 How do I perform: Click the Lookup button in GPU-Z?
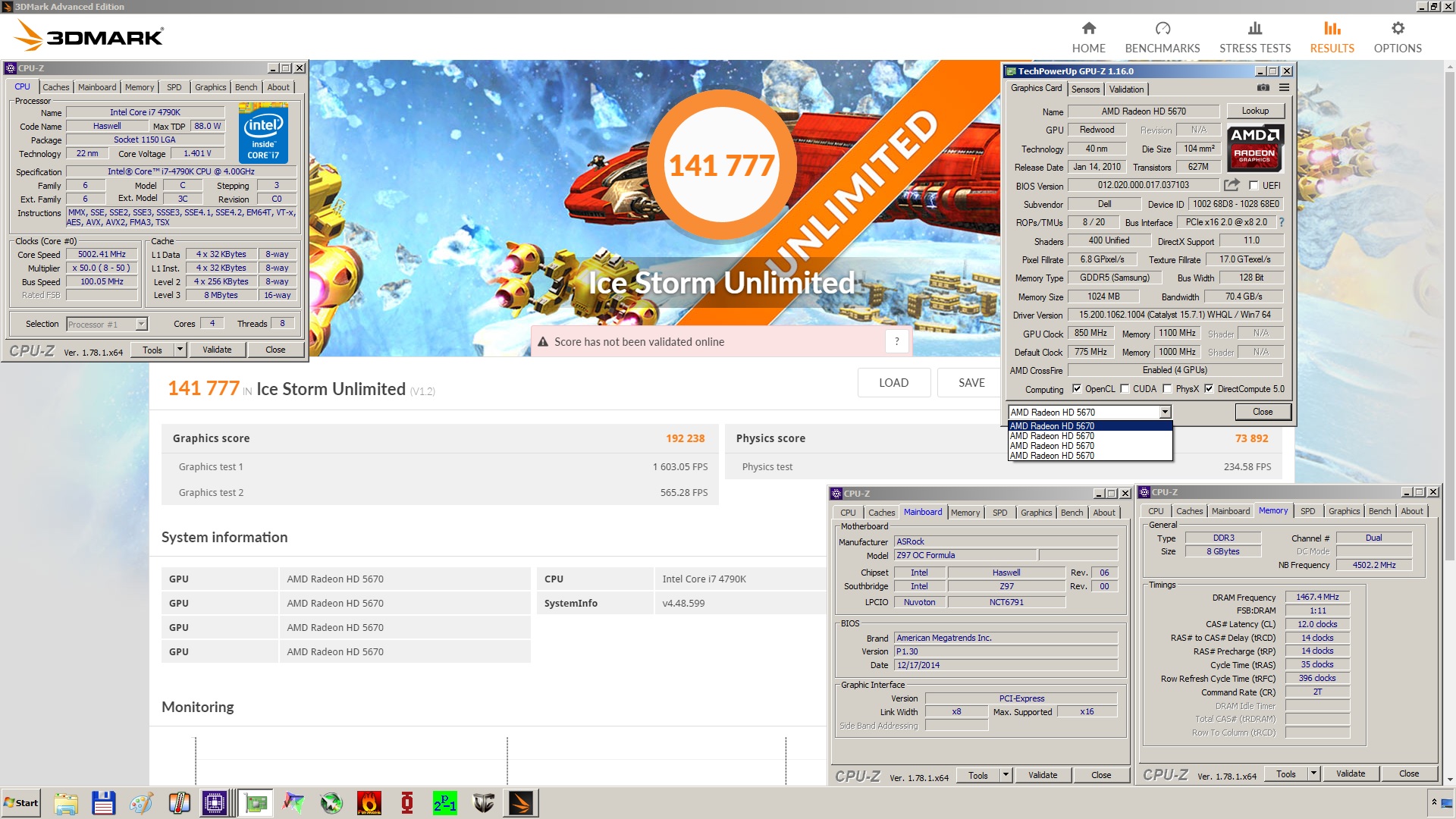coord(1254,111)
